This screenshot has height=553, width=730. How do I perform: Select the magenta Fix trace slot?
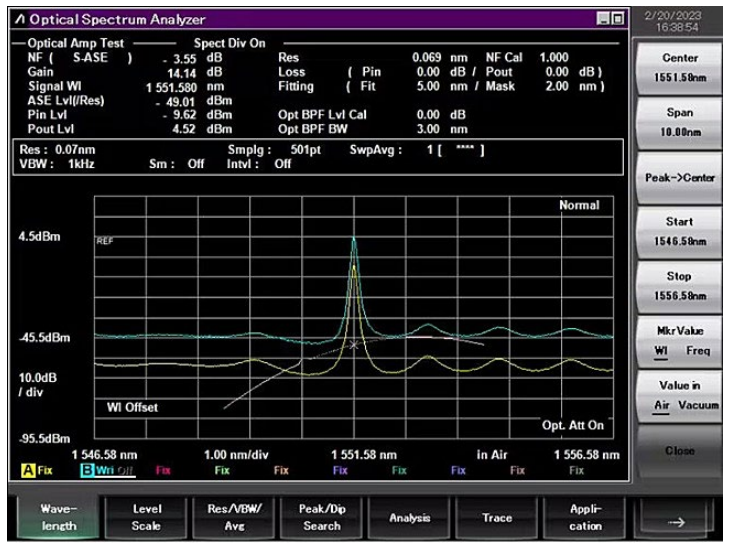click(x=163, y=470)
